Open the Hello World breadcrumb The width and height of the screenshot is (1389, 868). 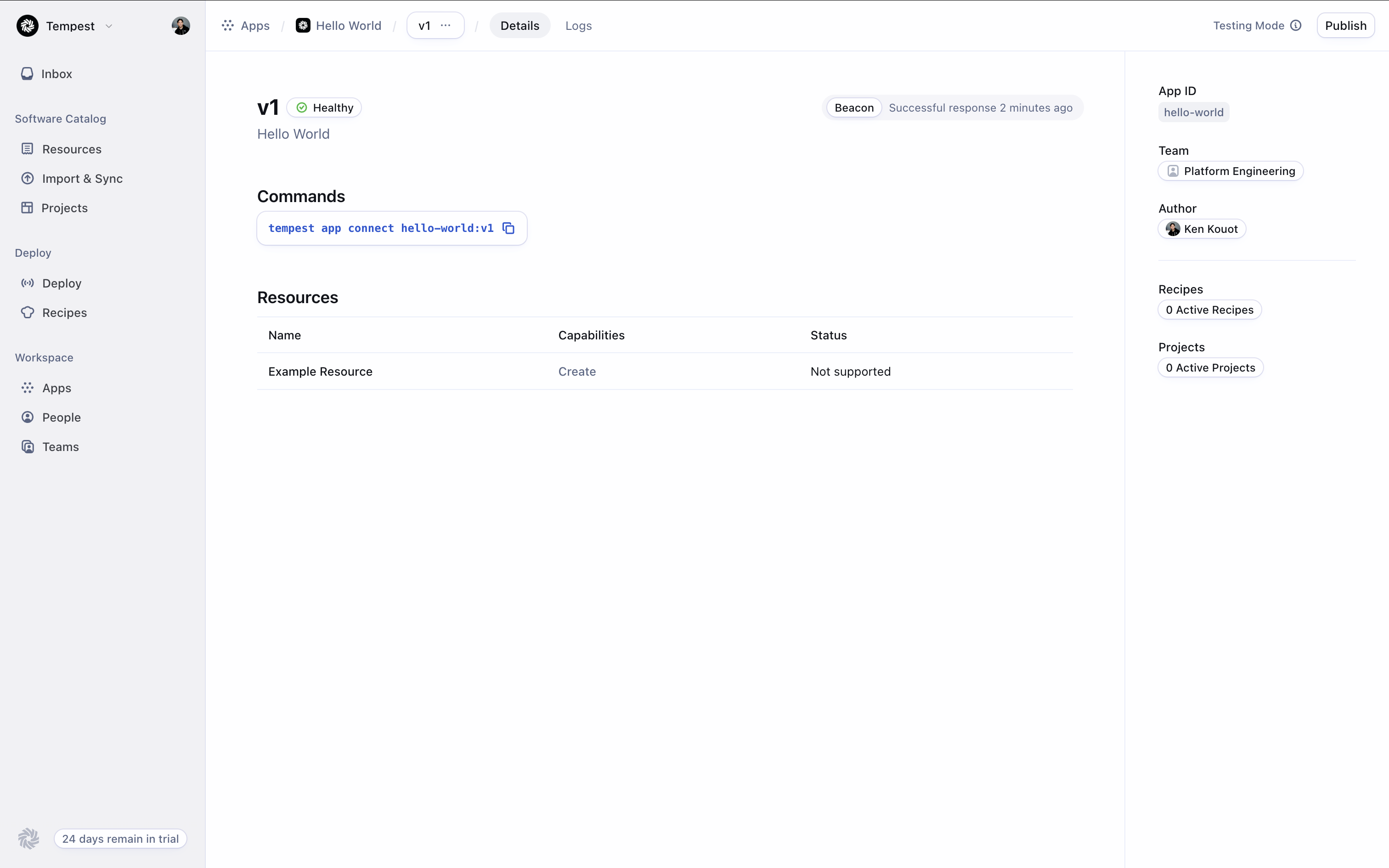348,26
